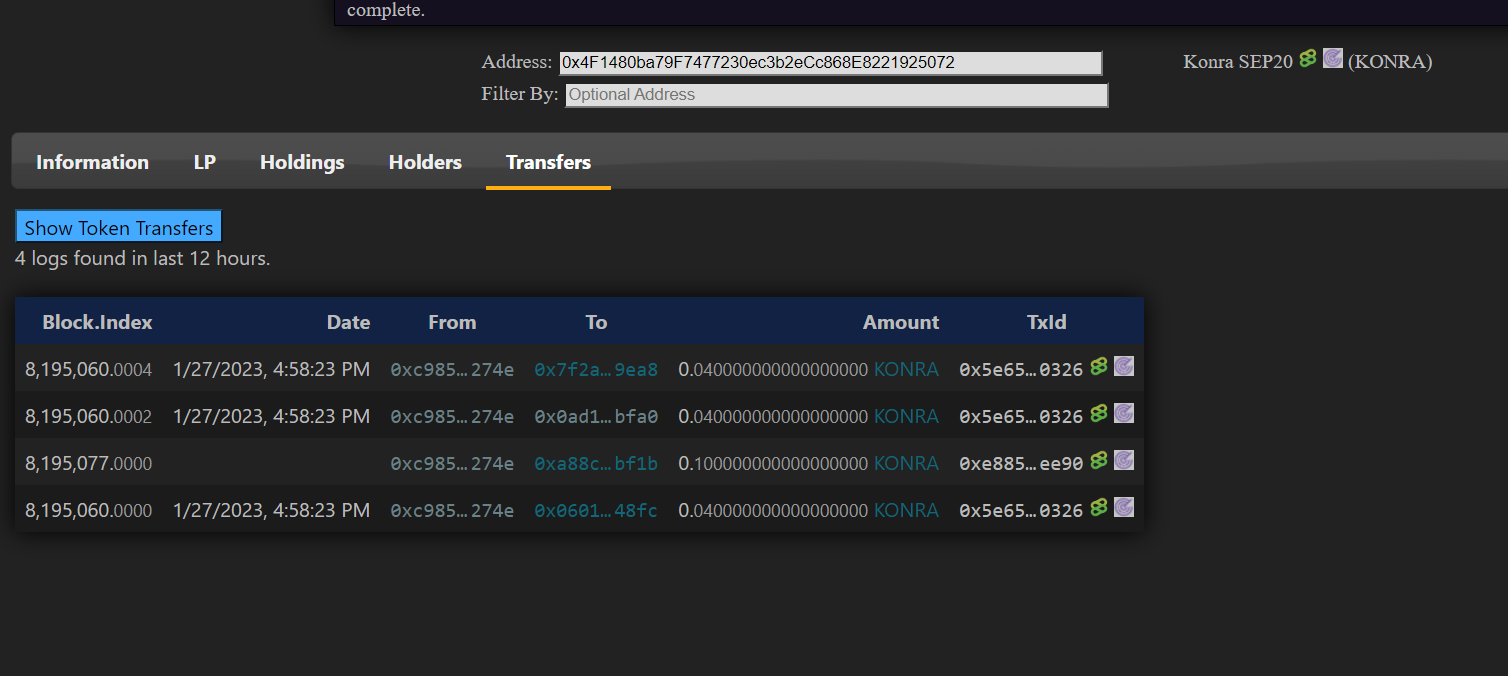Open green explorer icon in row 8,195,060.0000

(1099, 507)
